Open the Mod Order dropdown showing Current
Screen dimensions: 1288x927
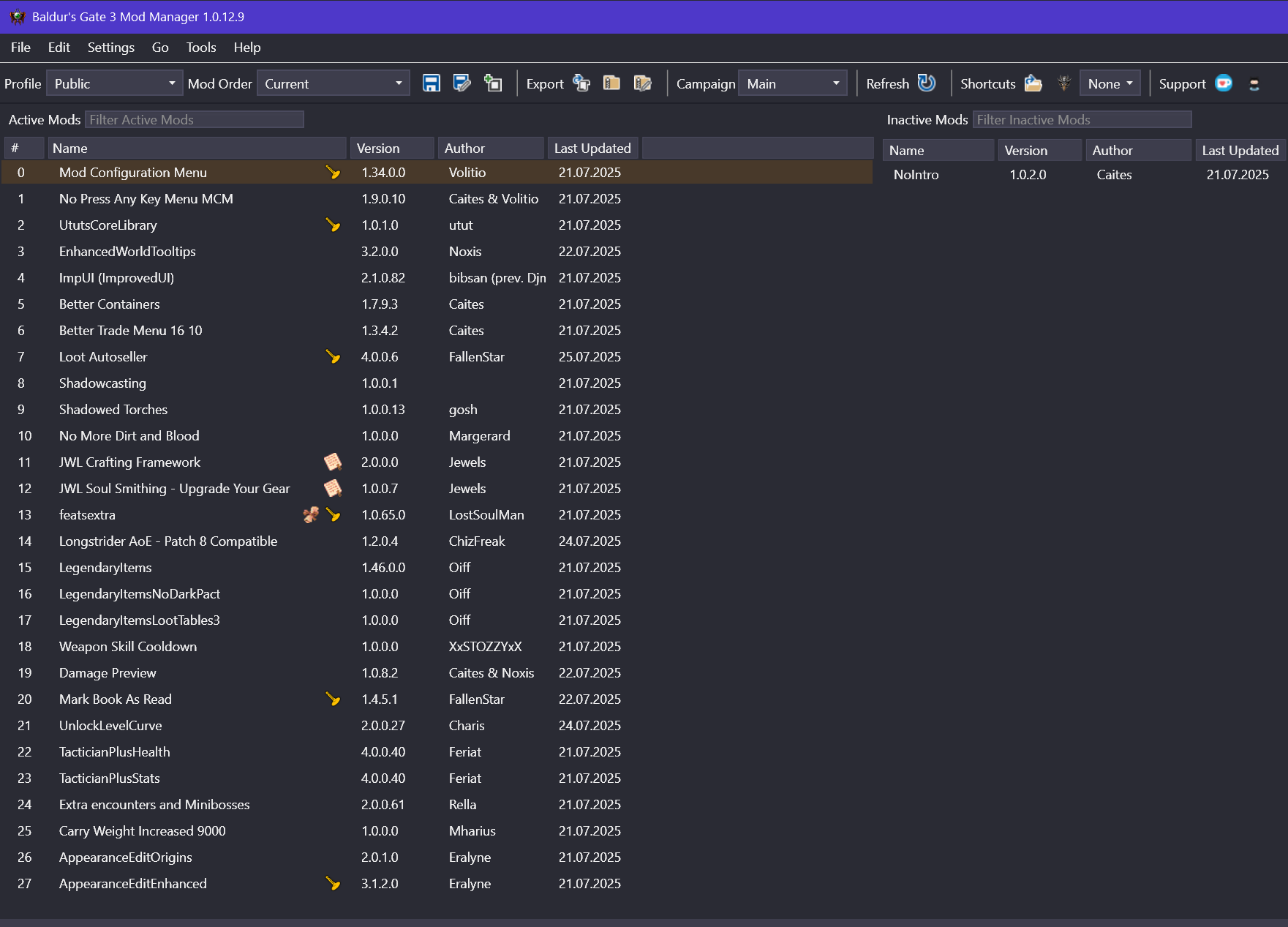[333, 83]
